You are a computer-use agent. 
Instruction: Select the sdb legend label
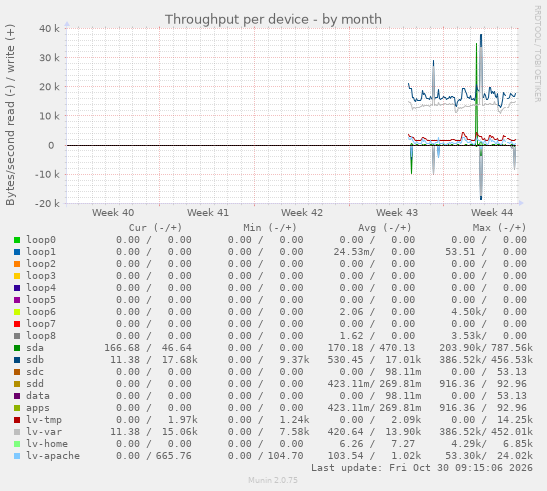pos(35,360)
